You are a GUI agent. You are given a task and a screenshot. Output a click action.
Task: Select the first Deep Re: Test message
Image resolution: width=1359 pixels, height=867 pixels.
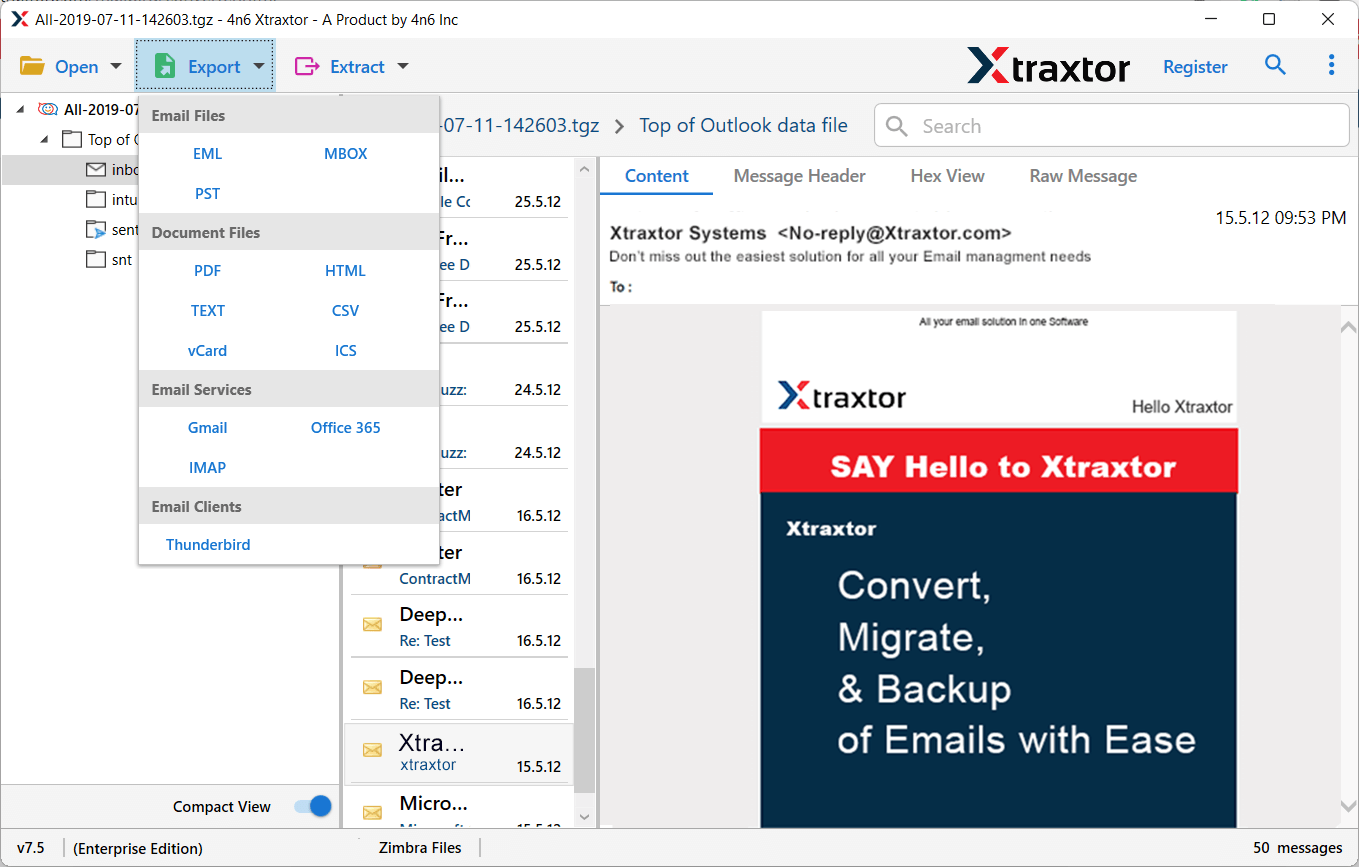point(459,627)
